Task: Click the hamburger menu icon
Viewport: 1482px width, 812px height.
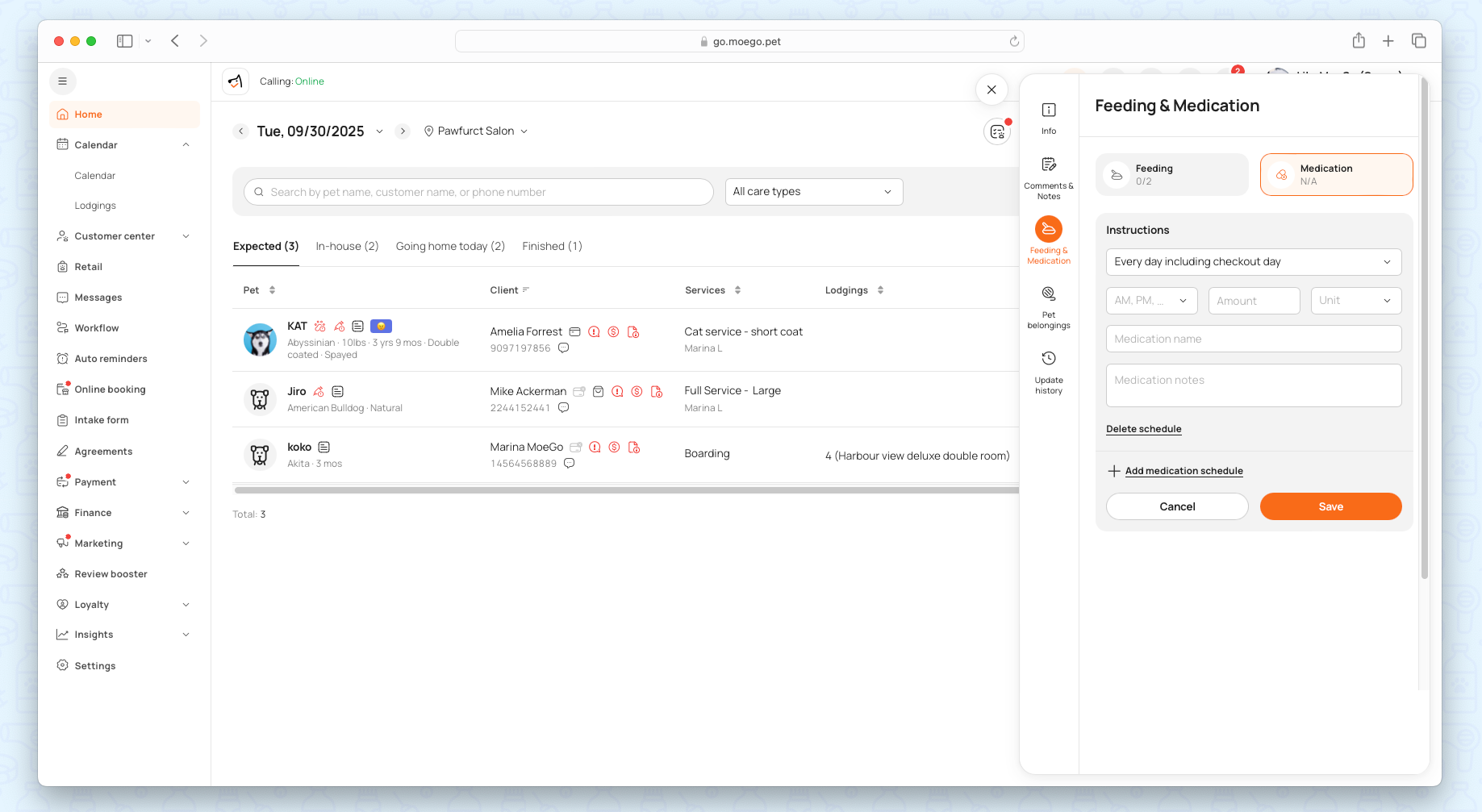Action: pyautogui.click(x=63, y=81)
